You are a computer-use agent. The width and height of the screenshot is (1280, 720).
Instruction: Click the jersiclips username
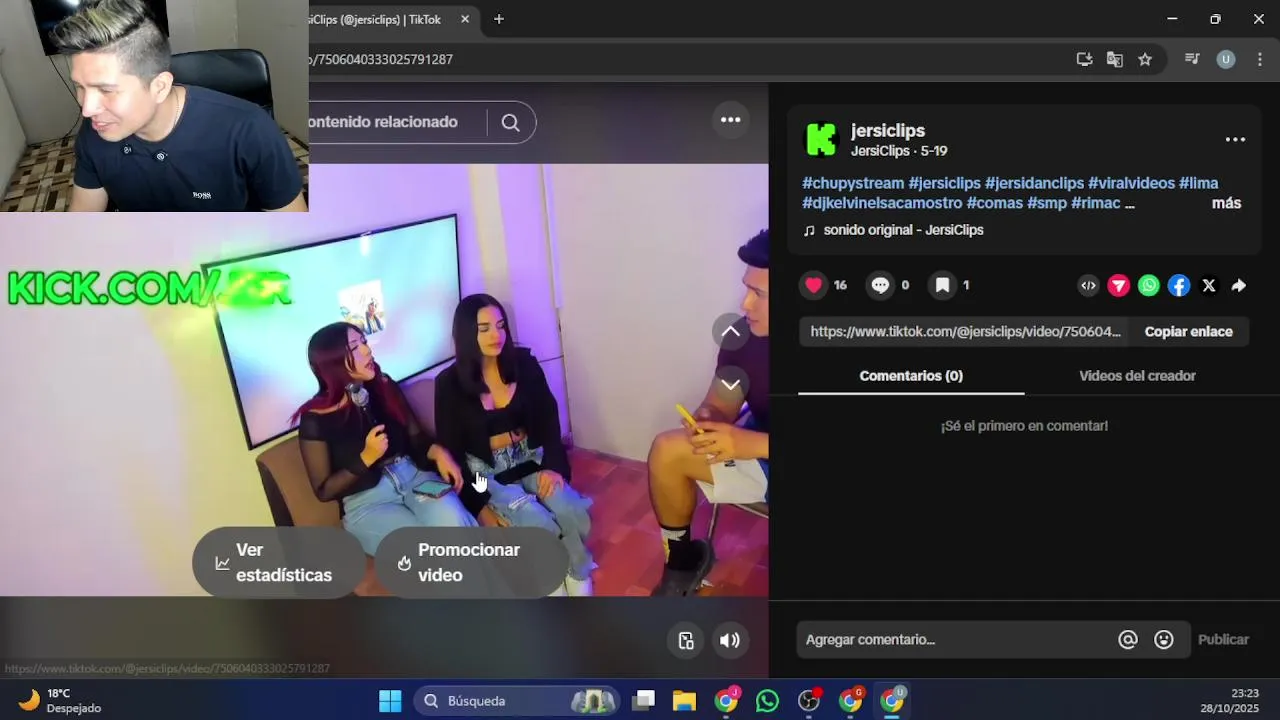pyautogui.click(x=888, y=131)
